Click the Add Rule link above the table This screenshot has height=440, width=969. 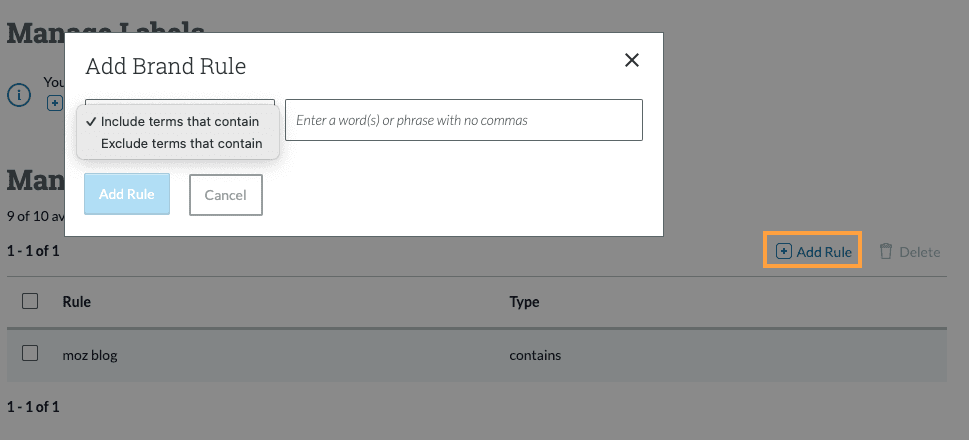point(824,252)
